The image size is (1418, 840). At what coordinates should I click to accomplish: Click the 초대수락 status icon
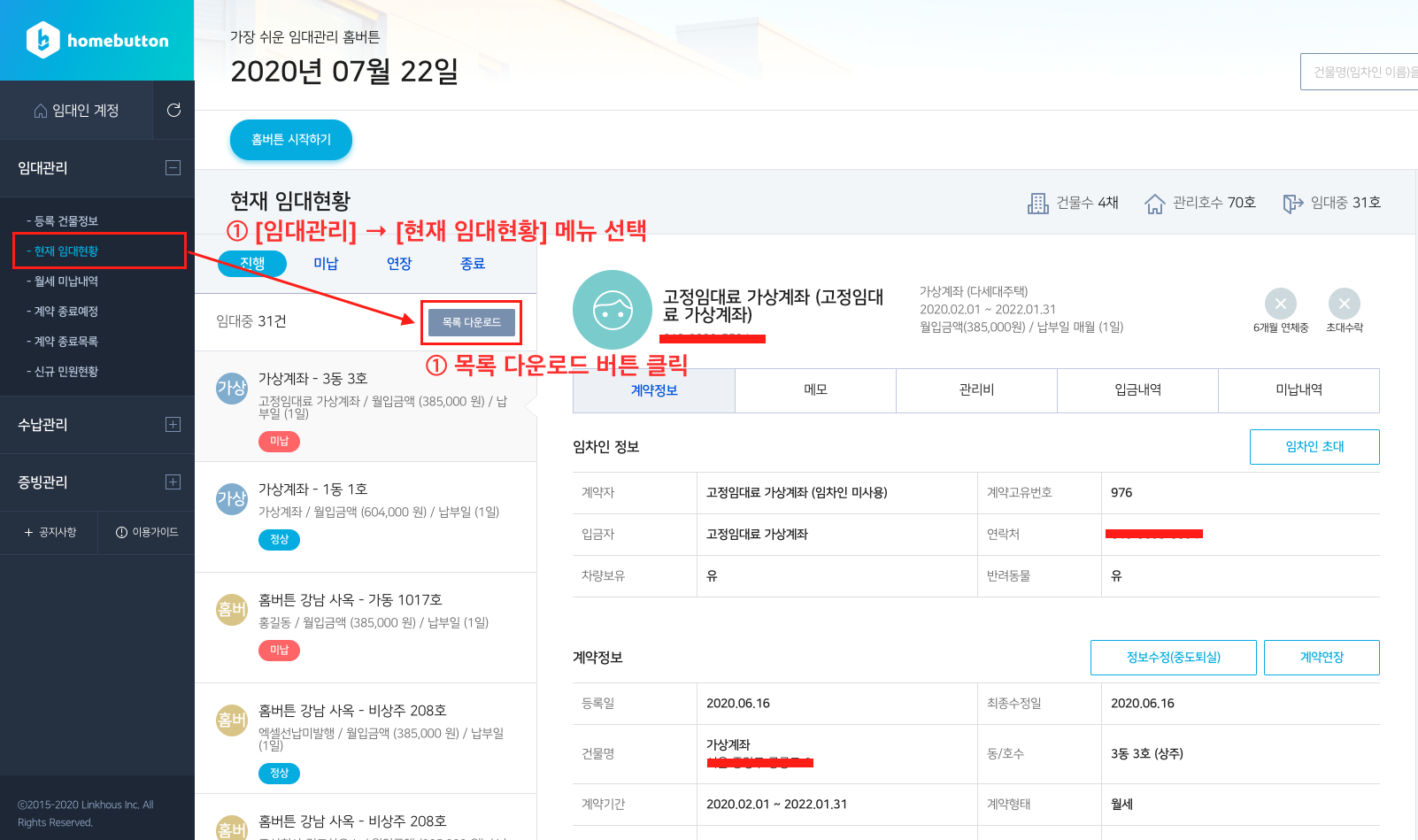1345,304
